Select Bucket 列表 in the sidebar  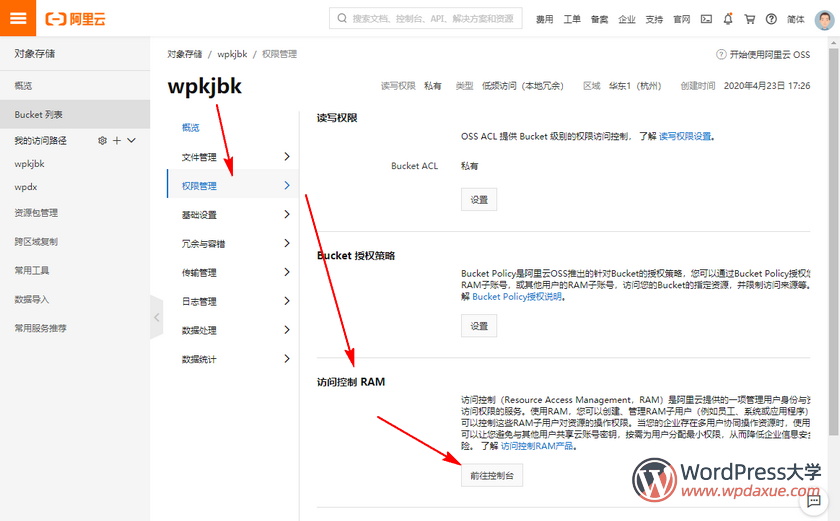(39, 115)
